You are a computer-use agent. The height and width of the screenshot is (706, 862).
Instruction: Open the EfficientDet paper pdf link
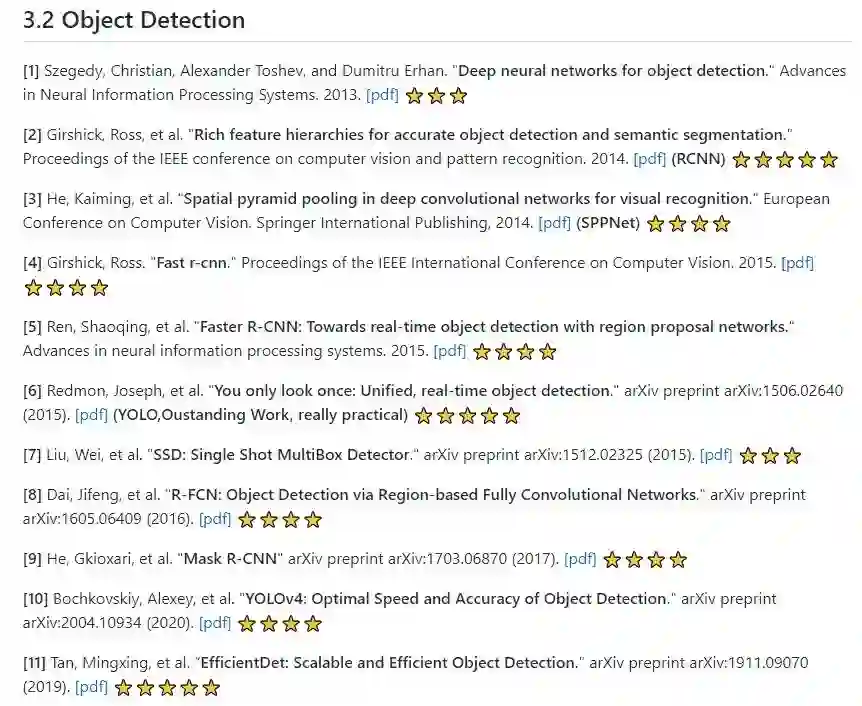(92, 686)
